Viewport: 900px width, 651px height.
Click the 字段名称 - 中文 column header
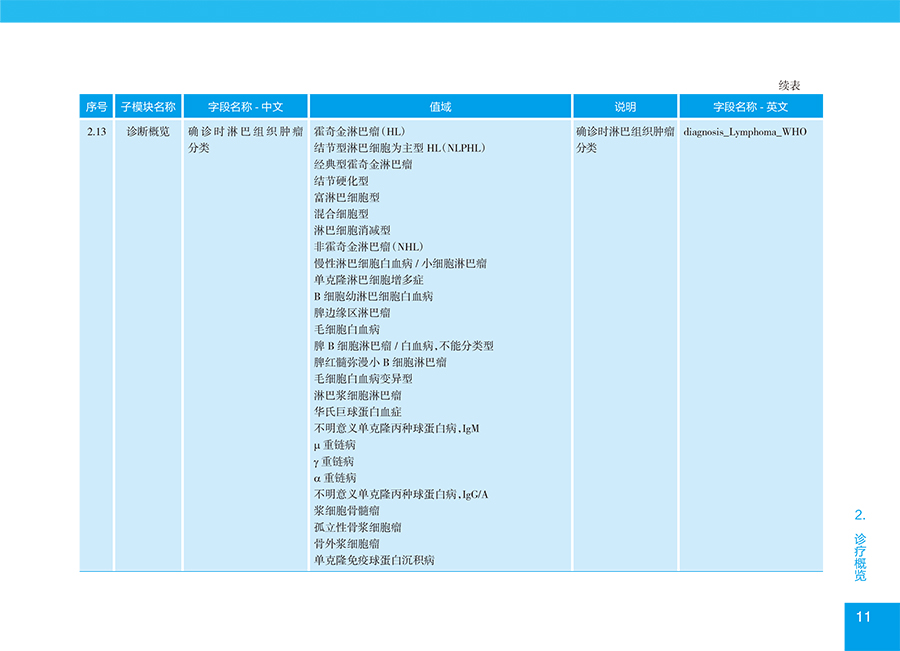tap(246, 106)
